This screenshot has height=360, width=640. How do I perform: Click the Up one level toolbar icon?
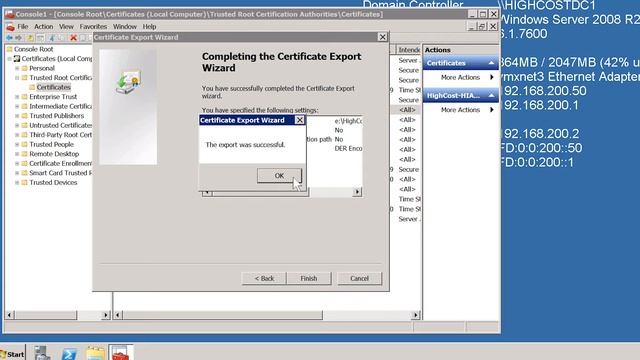point(30,38)
